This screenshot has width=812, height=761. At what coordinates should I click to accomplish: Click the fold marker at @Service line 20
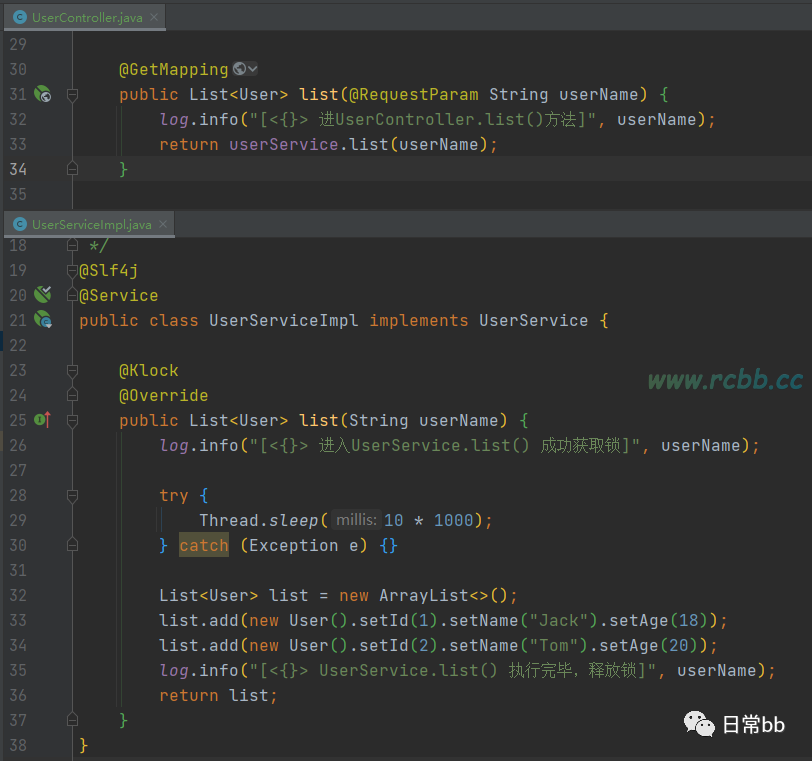[72, 295]
